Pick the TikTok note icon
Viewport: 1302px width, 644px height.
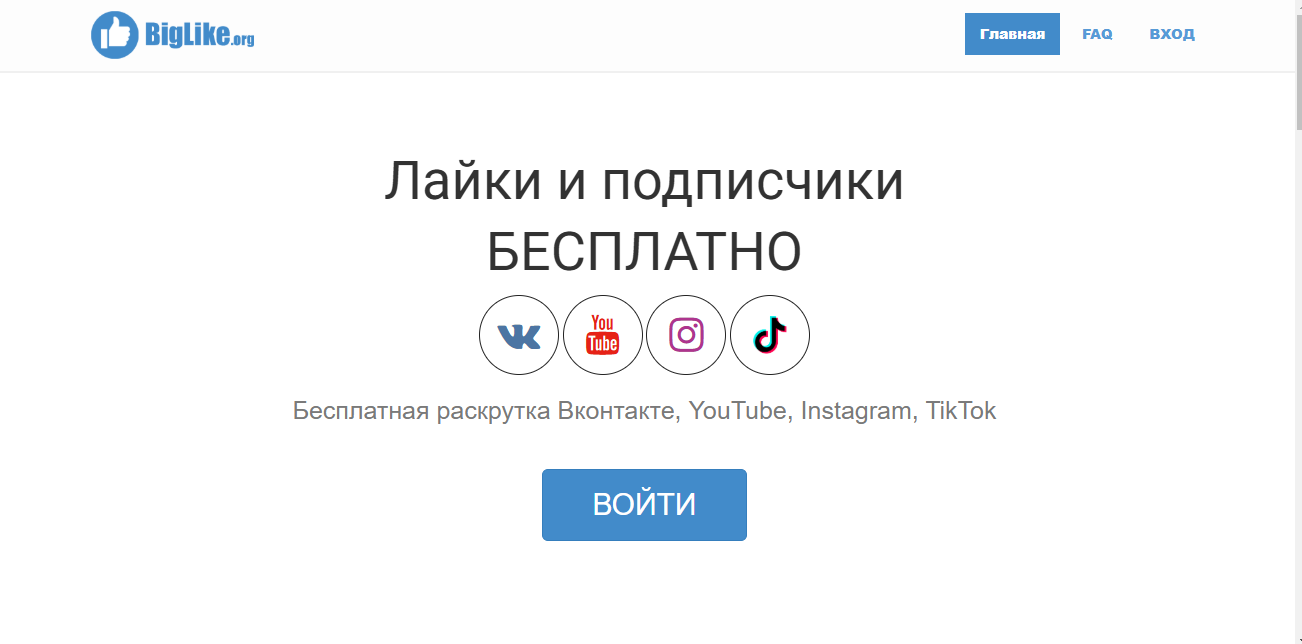770,335
